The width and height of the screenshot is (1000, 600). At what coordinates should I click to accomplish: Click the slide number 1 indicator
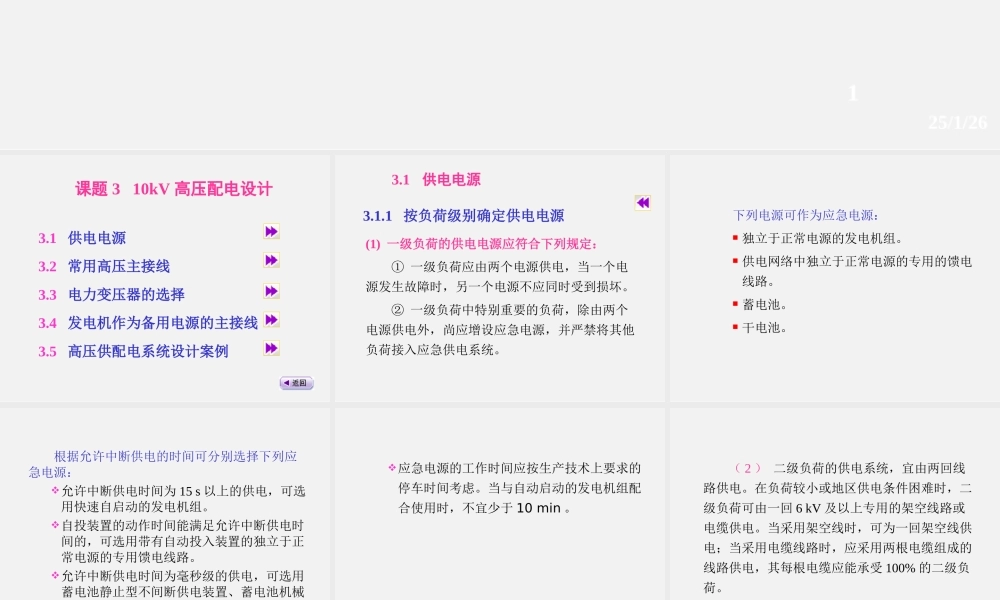(852, 93)
